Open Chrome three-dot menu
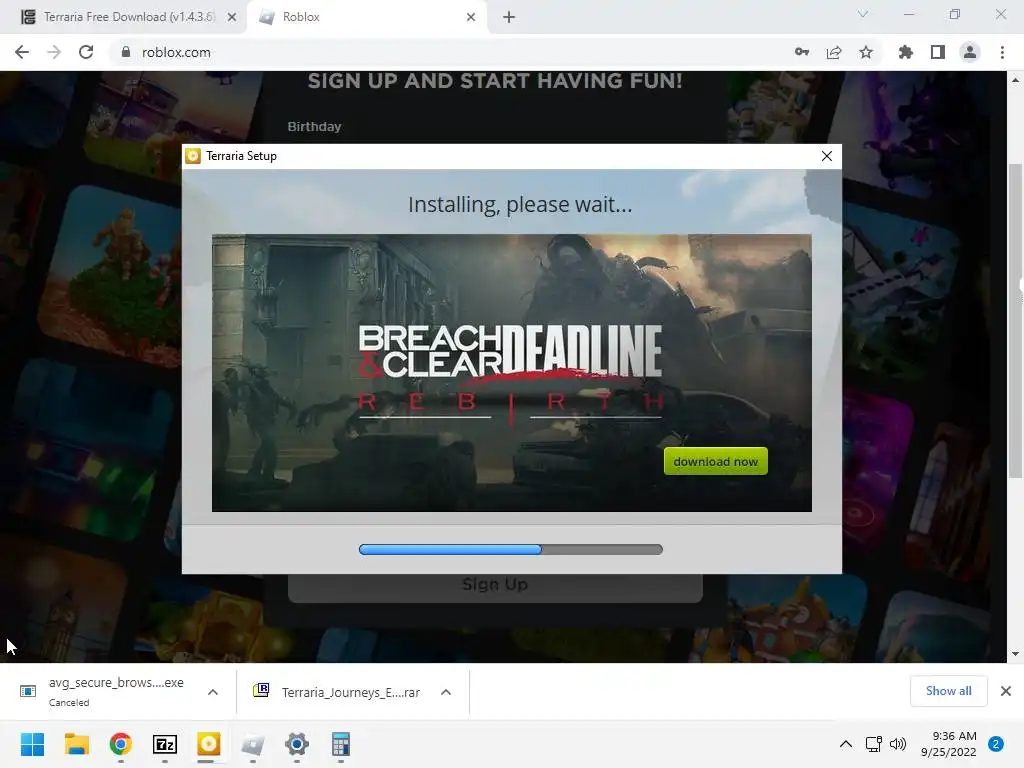The width and height of the screenshot is (1024, 768). pos(1002,52)
